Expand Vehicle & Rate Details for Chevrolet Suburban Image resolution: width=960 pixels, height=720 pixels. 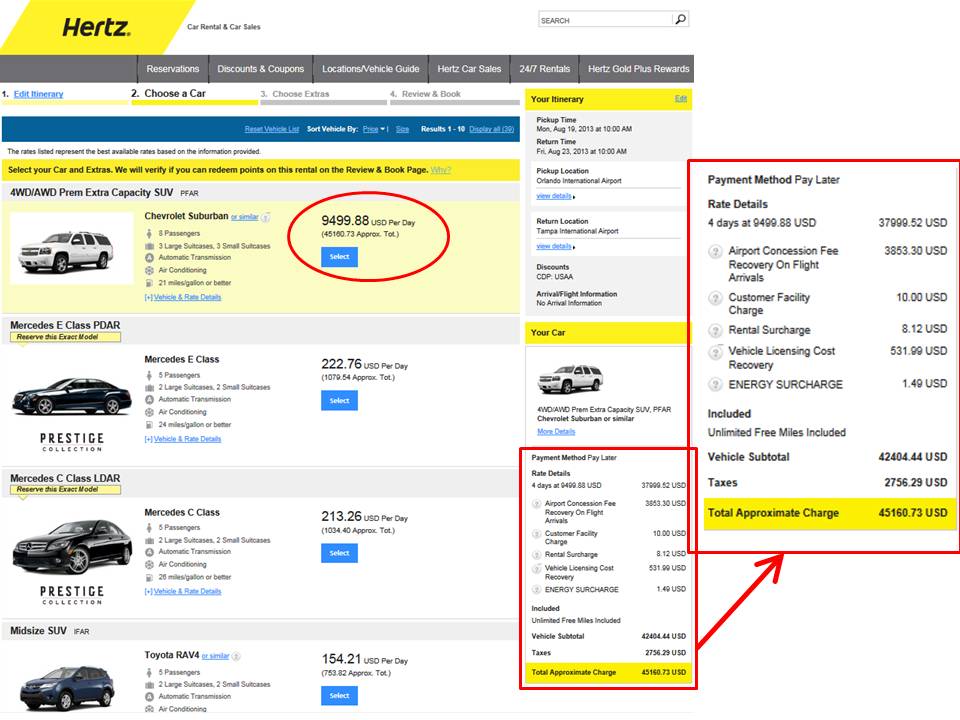click(x=183, y=298)
